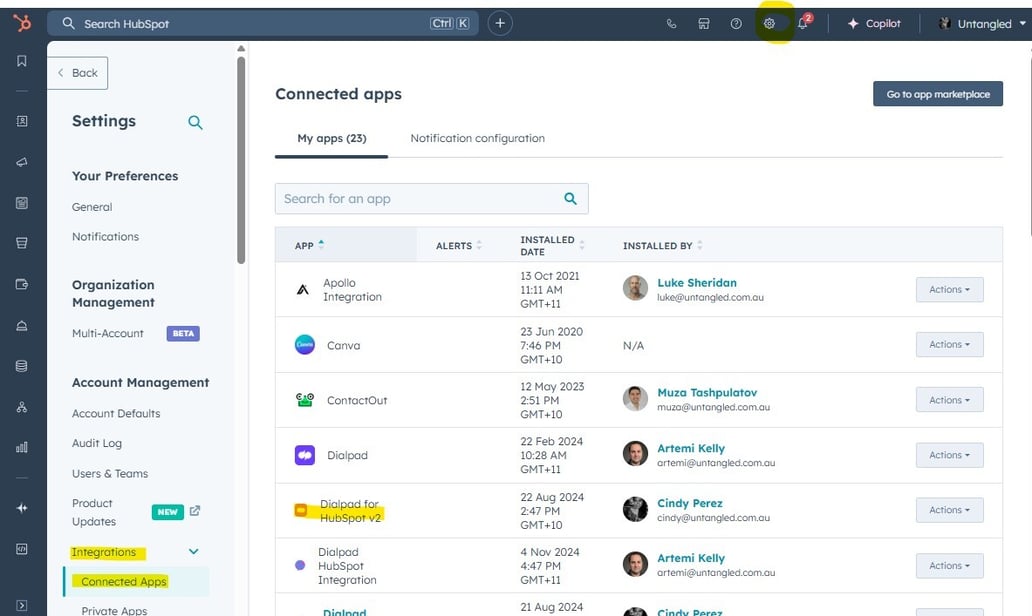Screen dimensions: 1032x616
Task: Open Actions dropdown for Dialpad for HubSpot v2
Action: (950, 510)
